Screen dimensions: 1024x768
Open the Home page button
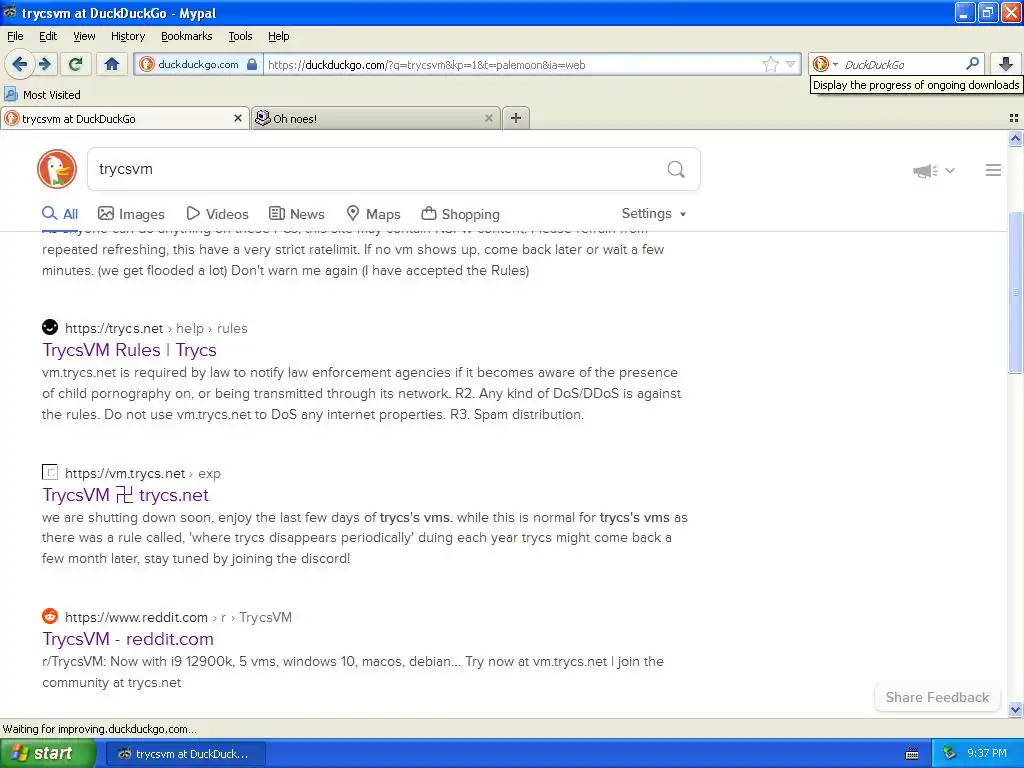point(112,64)
